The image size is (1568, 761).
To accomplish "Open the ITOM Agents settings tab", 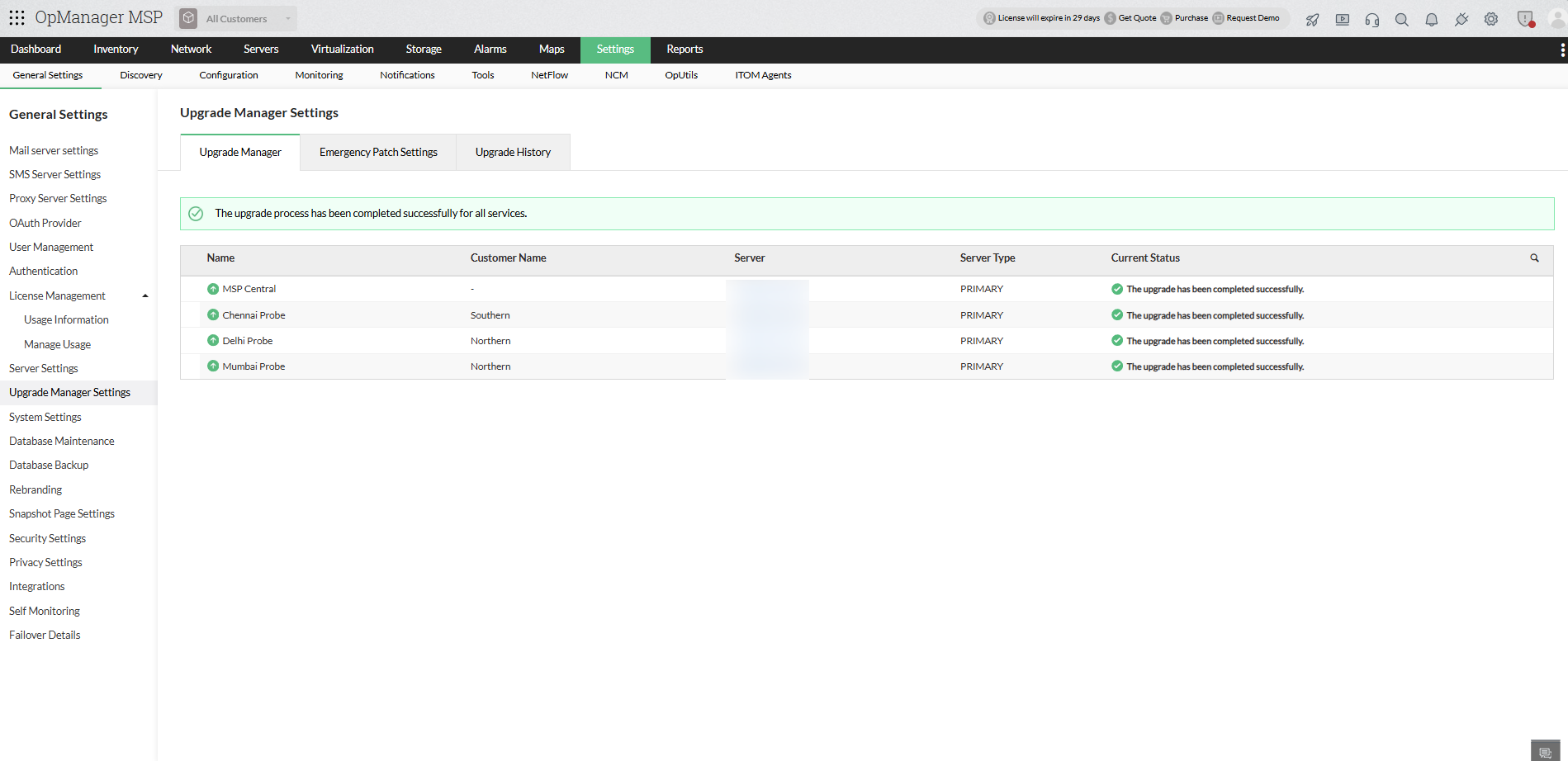I will click(x=763, y=75).
